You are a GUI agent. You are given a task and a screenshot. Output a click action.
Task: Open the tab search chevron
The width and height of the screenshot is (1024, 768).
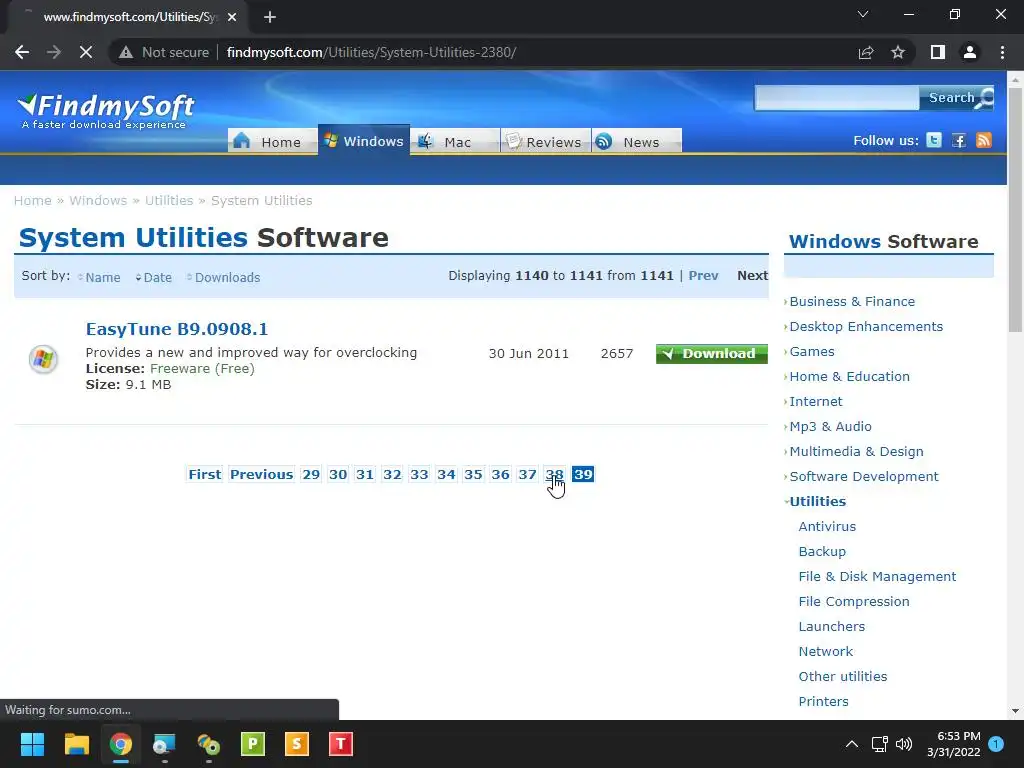[x=863, y=14]
